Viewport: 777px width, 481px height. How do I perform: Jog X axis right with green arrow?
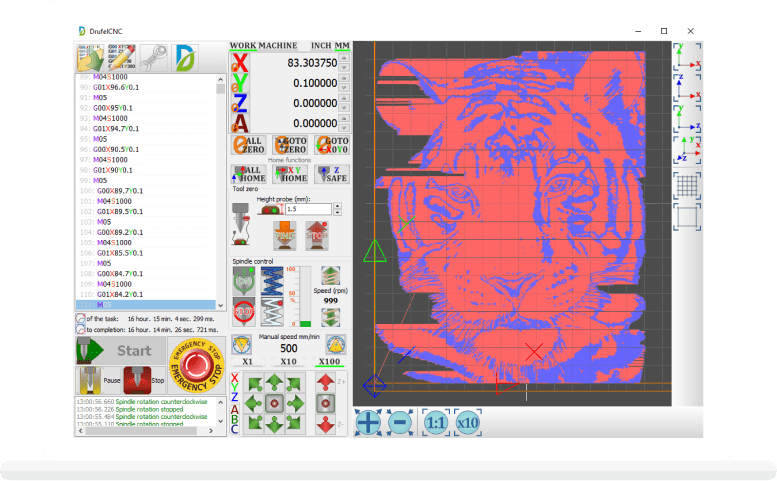[x=295, y=403]
